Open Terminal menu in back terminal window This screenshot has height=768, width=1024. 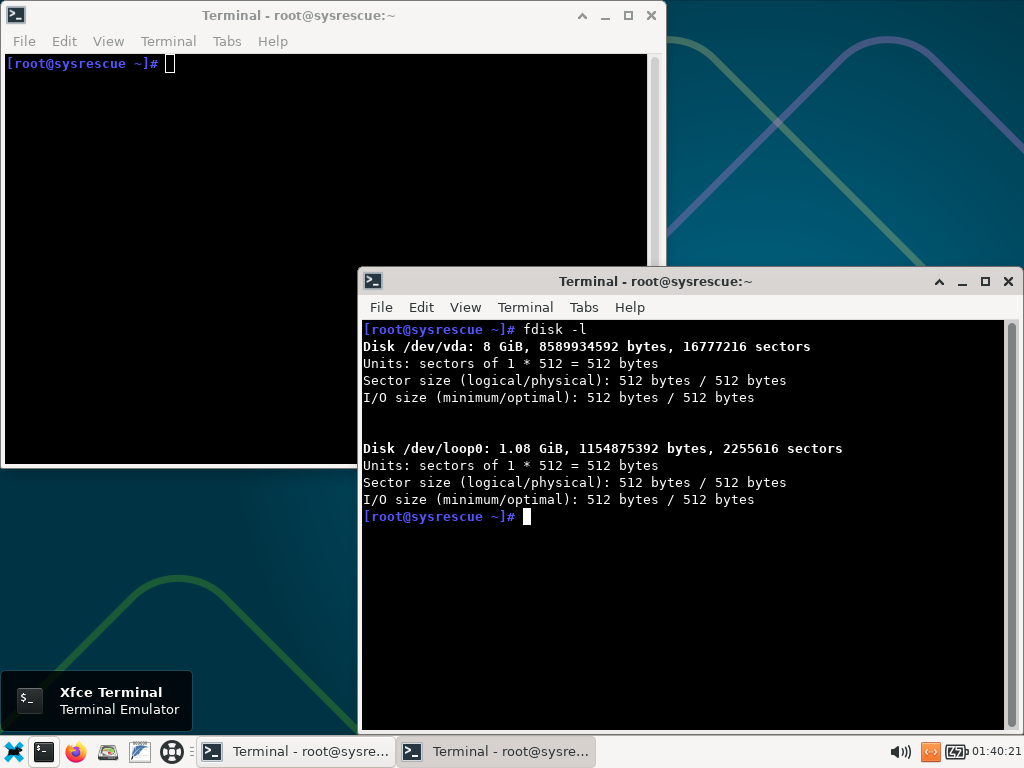[168, 41]
